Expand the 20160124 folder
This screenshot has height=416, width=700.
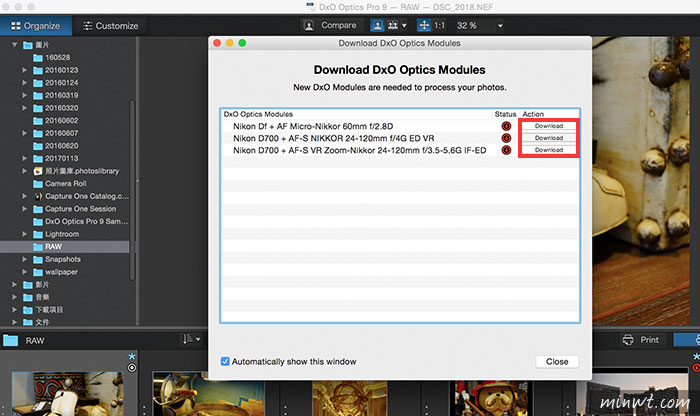click(x=25, y=83)
